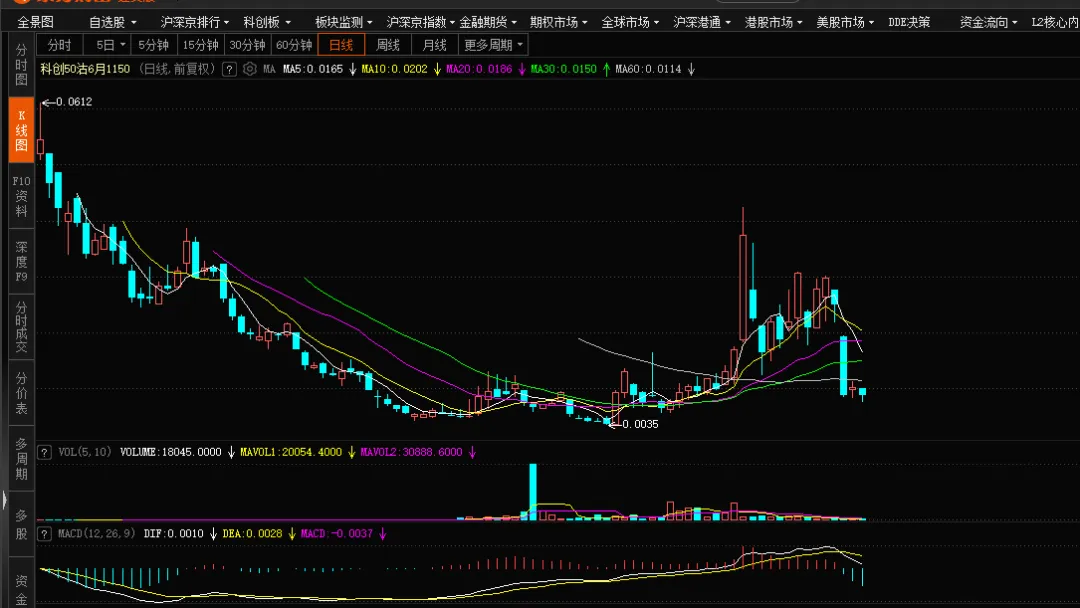Click the MA5:0.0165 value

(x=313, y=69)
